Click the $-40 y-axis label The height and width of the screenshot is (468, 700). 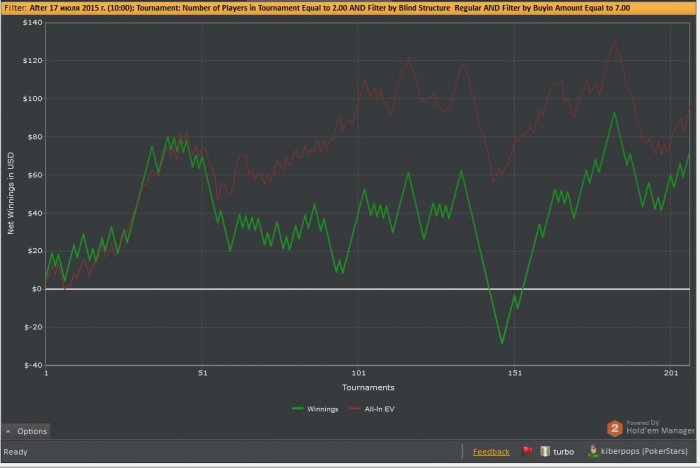coord(33,365)
